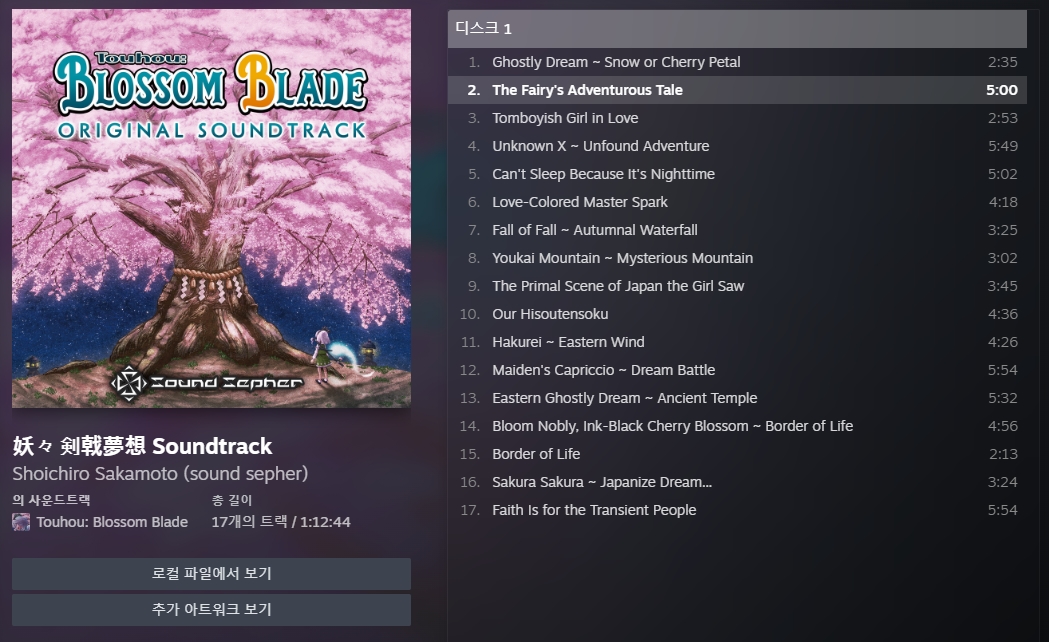Click the 5:00 duration of the highlighted track
Screen dimensions: 1049x642
(x=1002, y=90)
